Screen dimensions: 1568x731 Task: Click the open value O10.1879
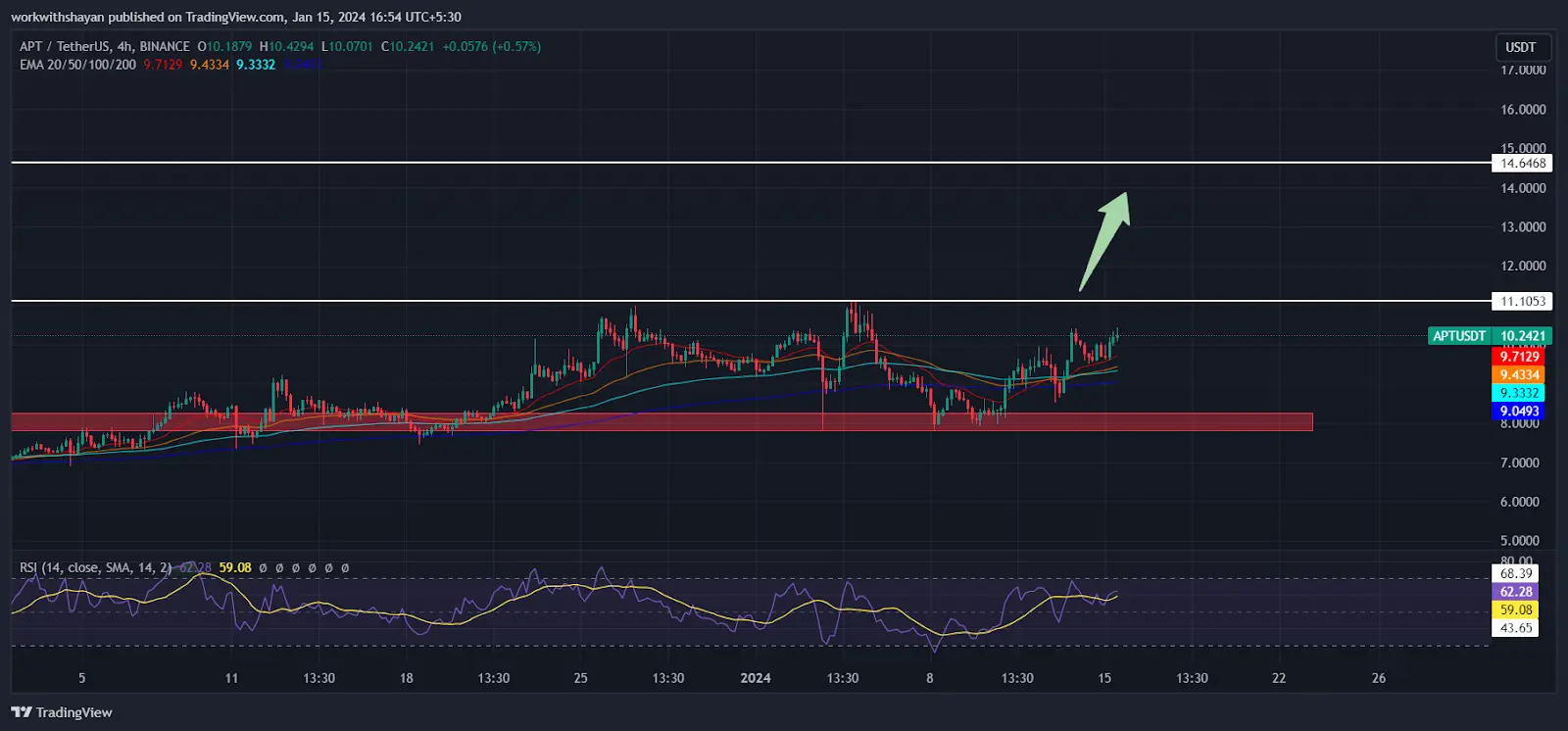pyautogui.click(x=224, y=46)
